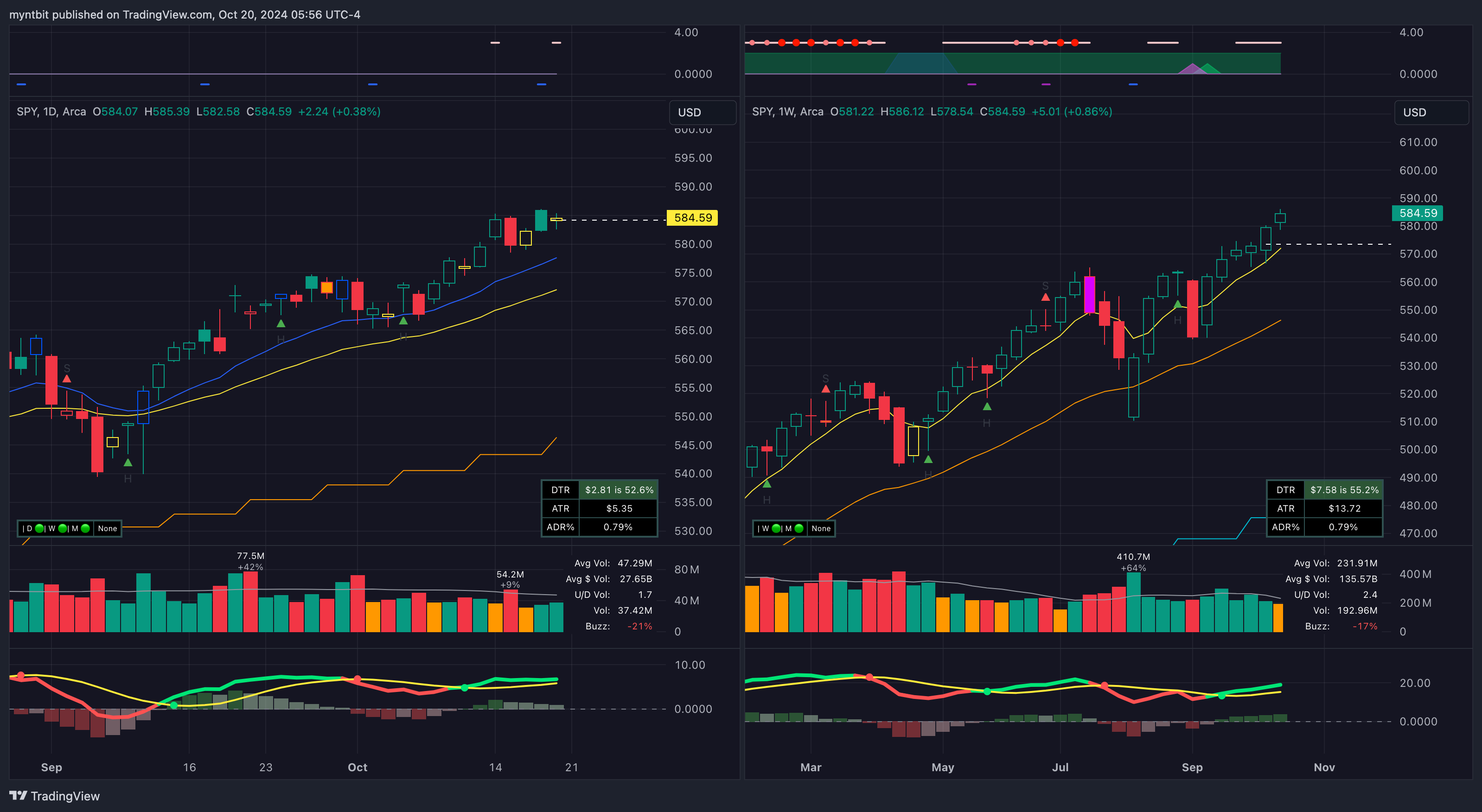Click the weekly Buzz value -17%
Viewport: 1482px width, 812px height.
pyautogui.click(x=1365, y=626)
